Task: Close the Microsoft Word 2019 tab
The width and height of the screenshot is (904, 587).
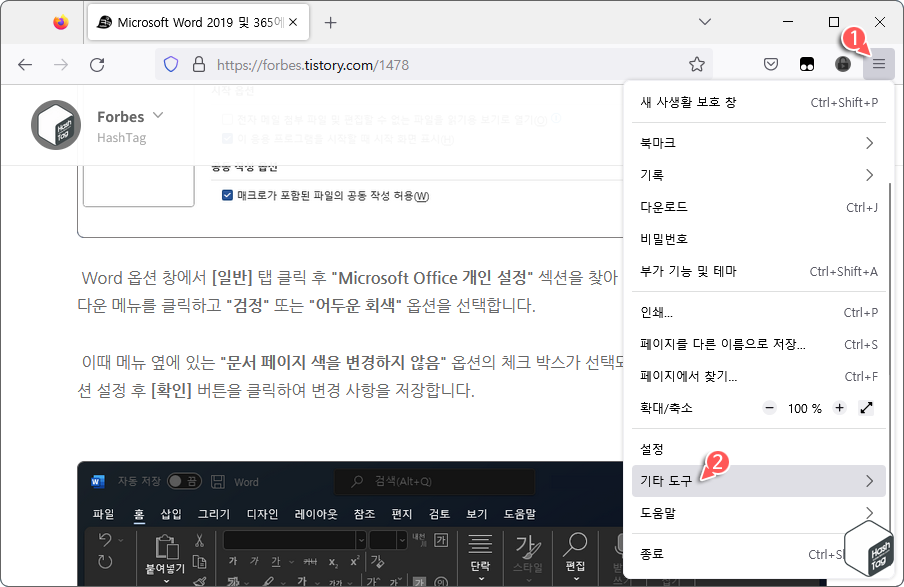Action: [293, 22]
